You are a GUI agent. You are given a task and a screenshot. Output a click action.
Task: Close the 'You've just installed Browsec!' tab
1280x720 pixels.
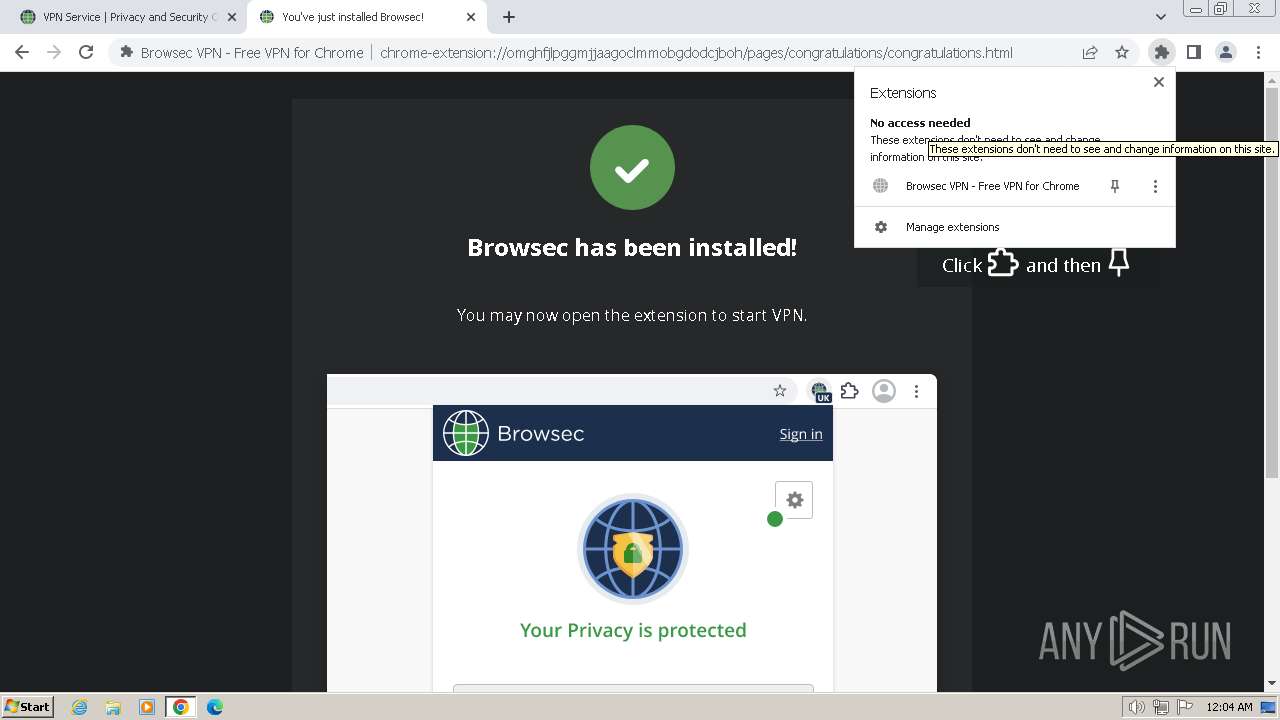click(469, 17)
